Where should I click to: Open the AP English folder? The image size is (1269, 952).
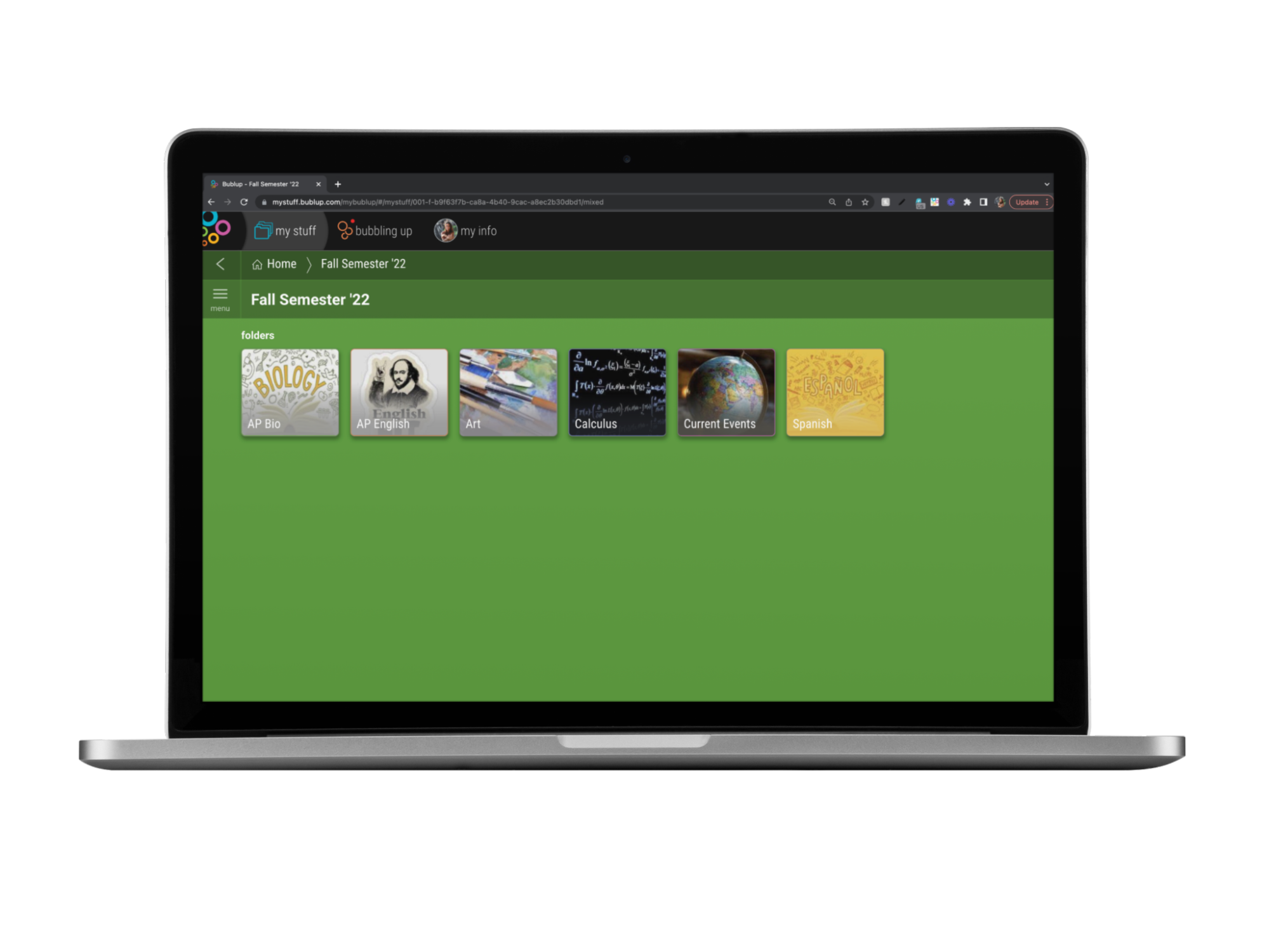pyautogui.click(x=398, y=391)
